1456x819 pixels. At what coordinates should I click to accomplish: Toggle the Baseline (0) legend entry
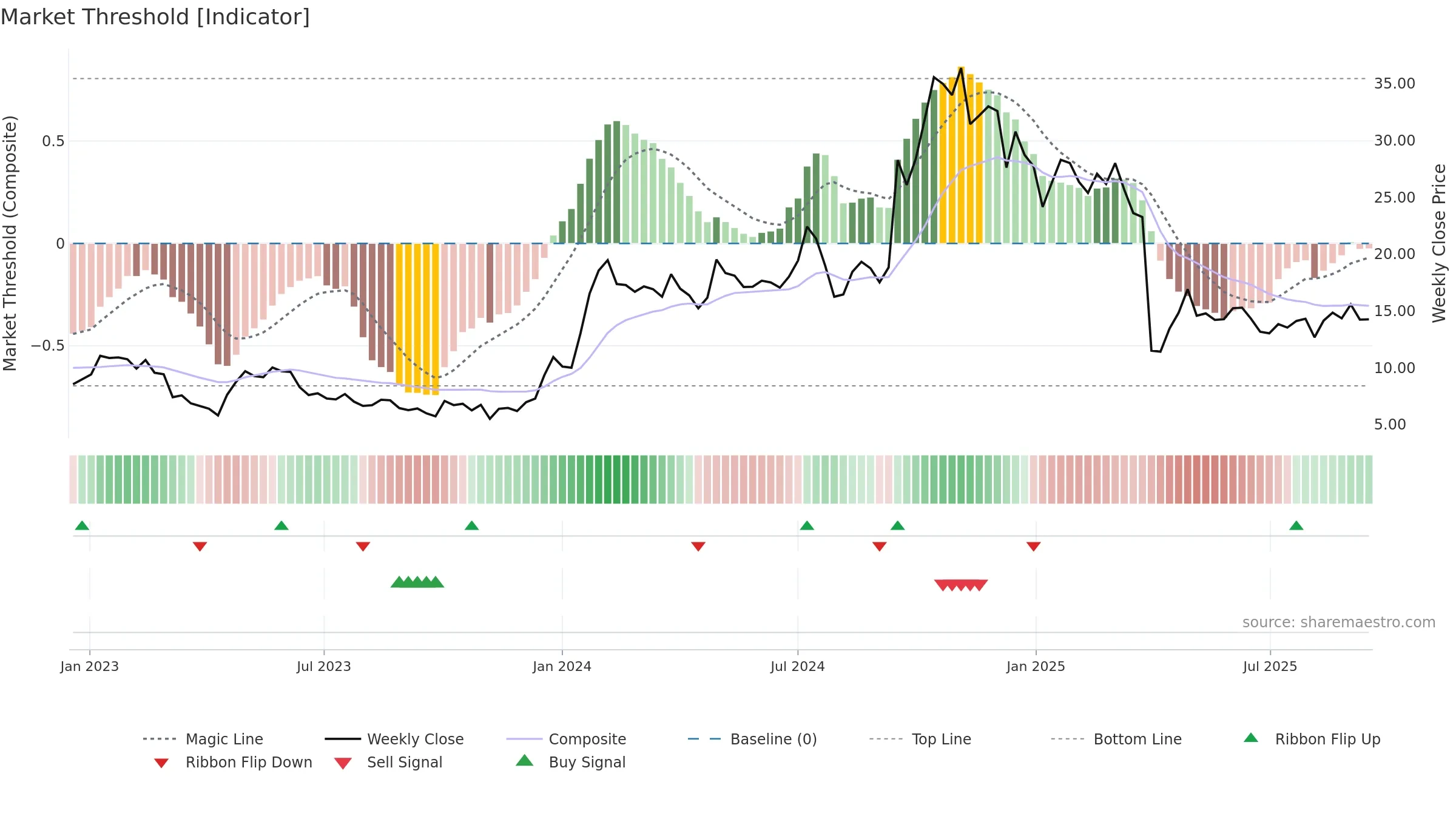[752, 739]
